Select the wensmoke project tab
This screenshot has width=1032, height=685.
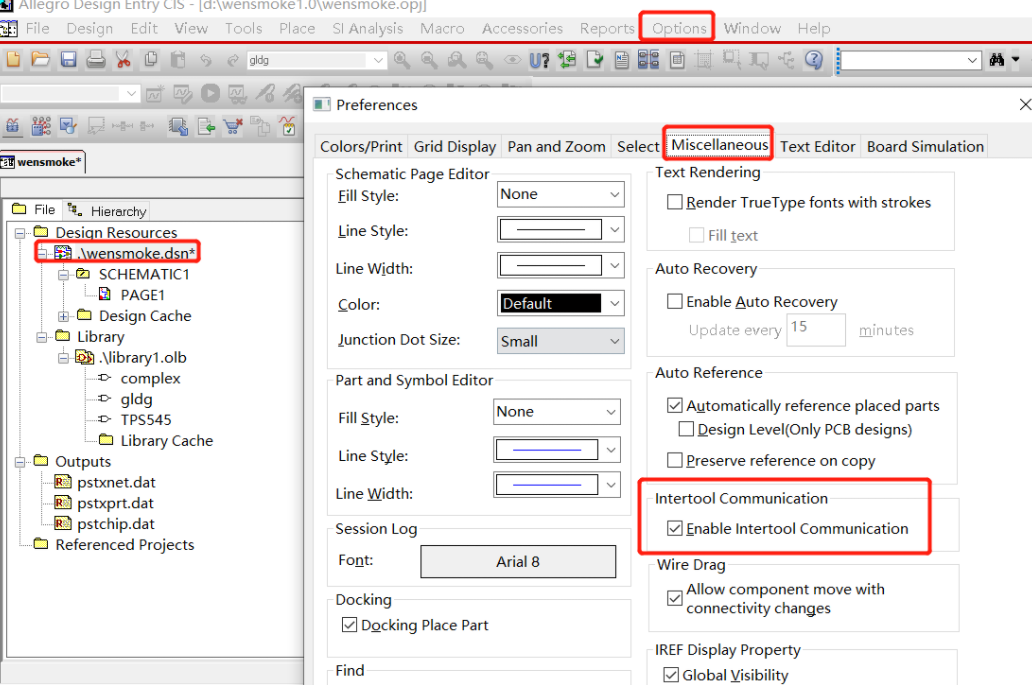43,162
